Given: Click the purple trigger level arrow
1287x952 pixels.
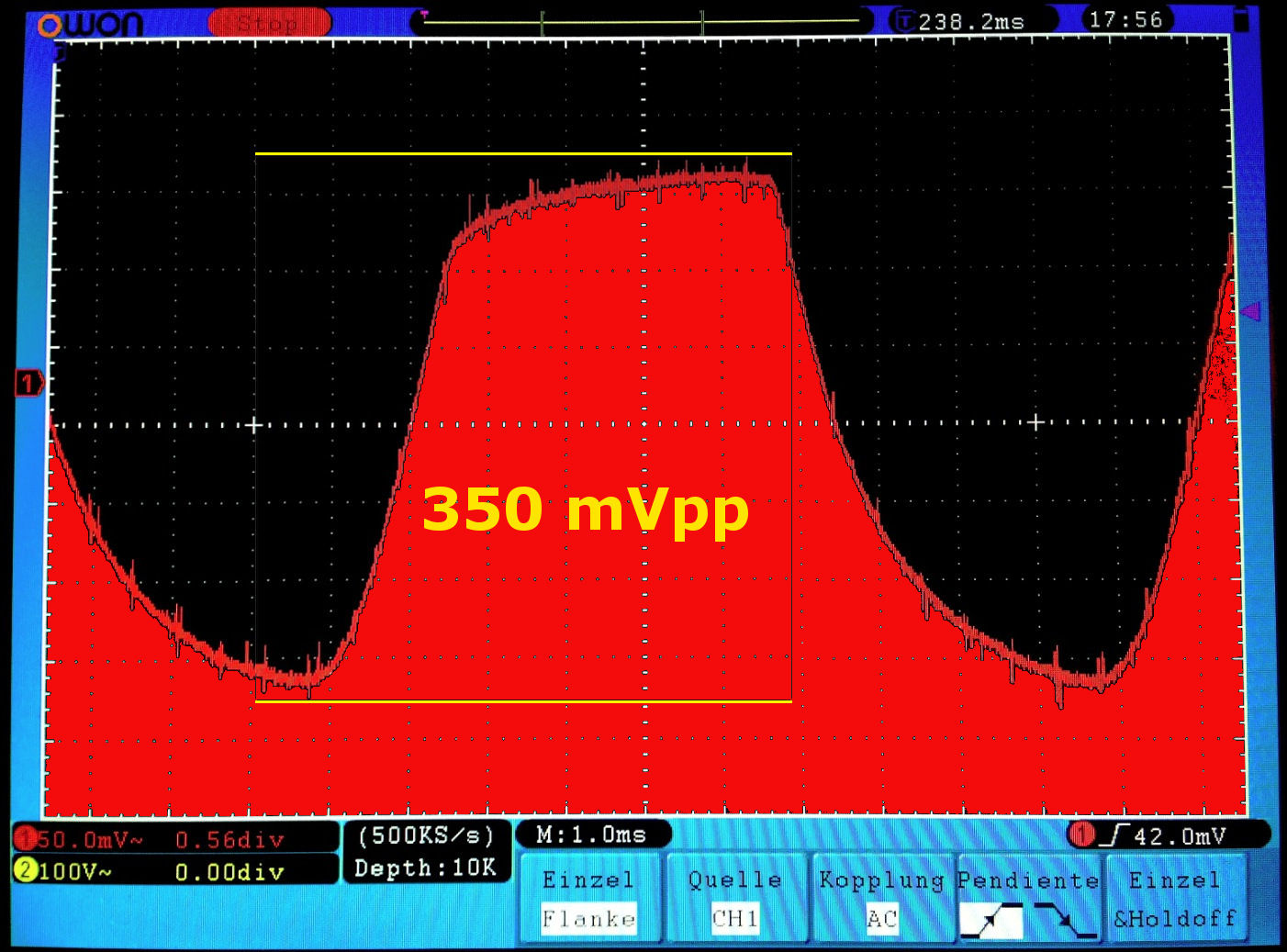Looking at the screenshot, I should 1250,312.
